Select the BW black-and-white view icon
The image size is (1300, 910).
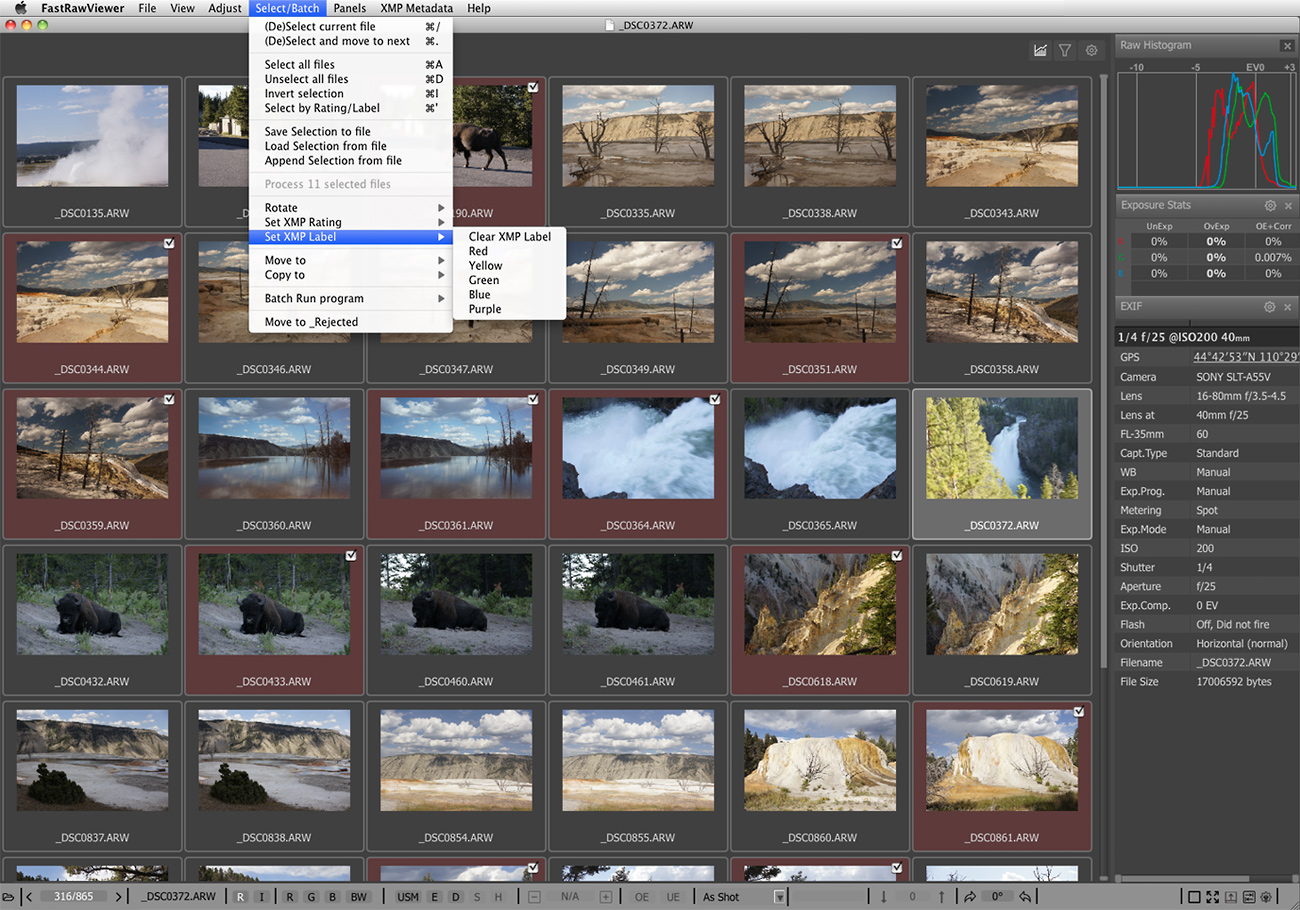pyautogui.click(x=357, y=896)
